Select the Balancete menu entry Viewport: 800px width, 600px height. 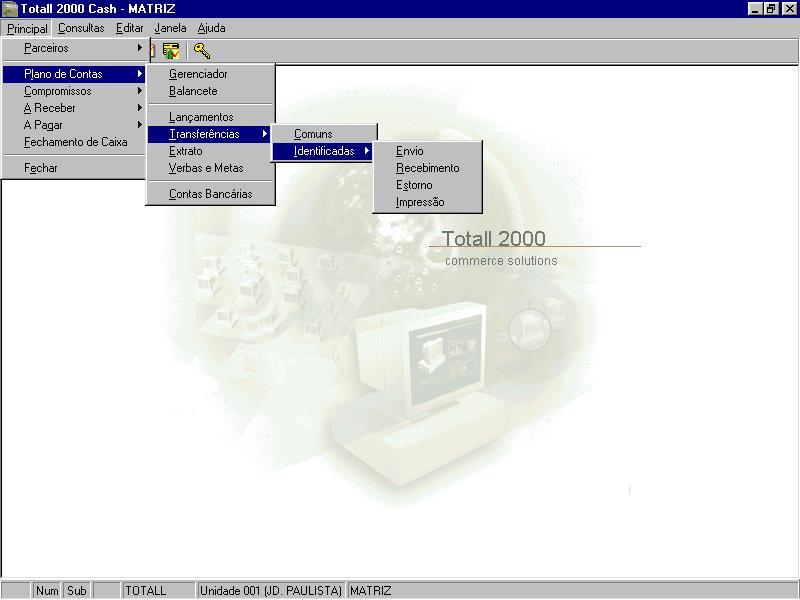point(210,91)
